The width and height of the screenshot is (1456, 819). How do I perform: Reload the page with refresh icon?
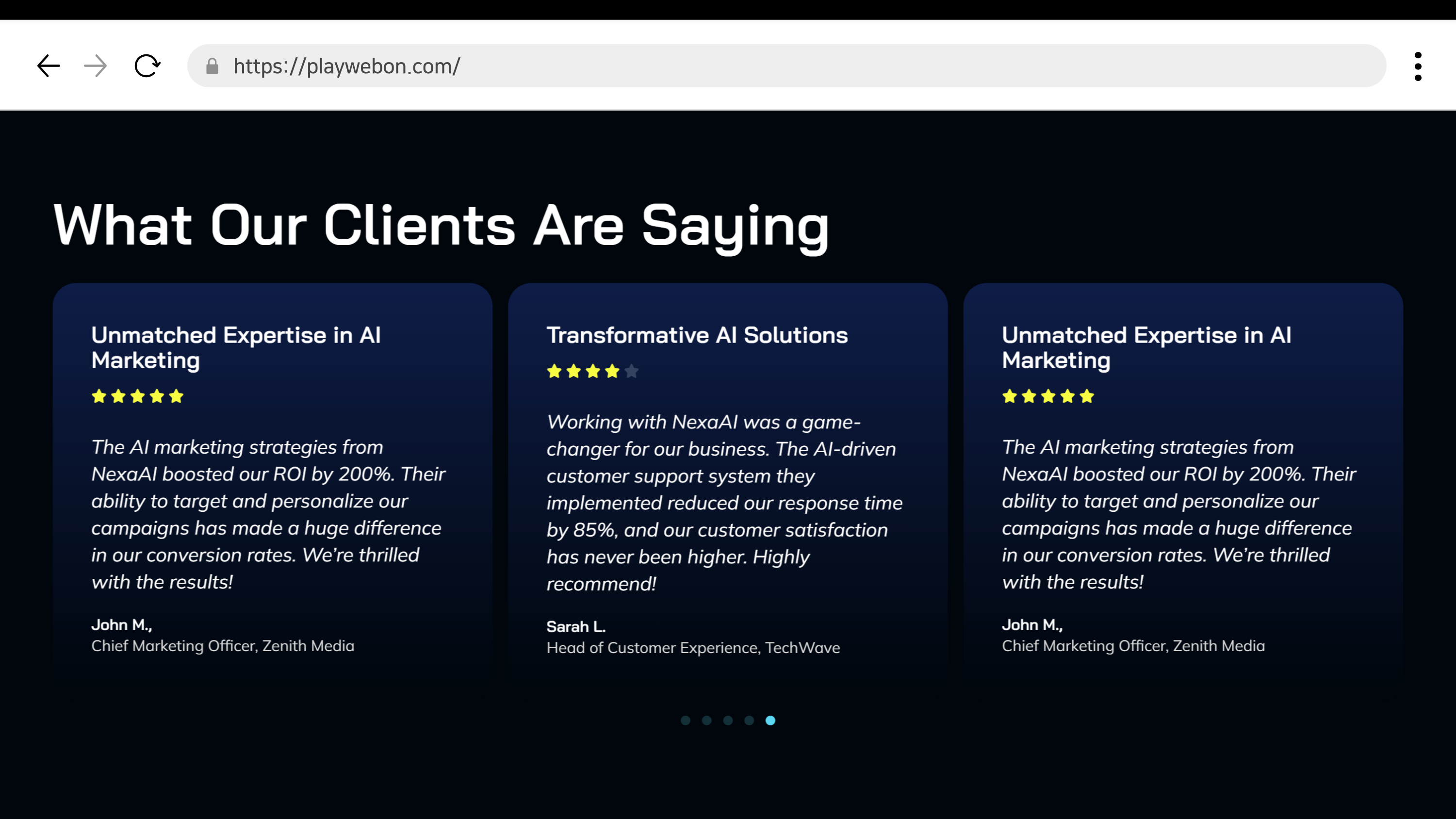[x=147, y=66]
